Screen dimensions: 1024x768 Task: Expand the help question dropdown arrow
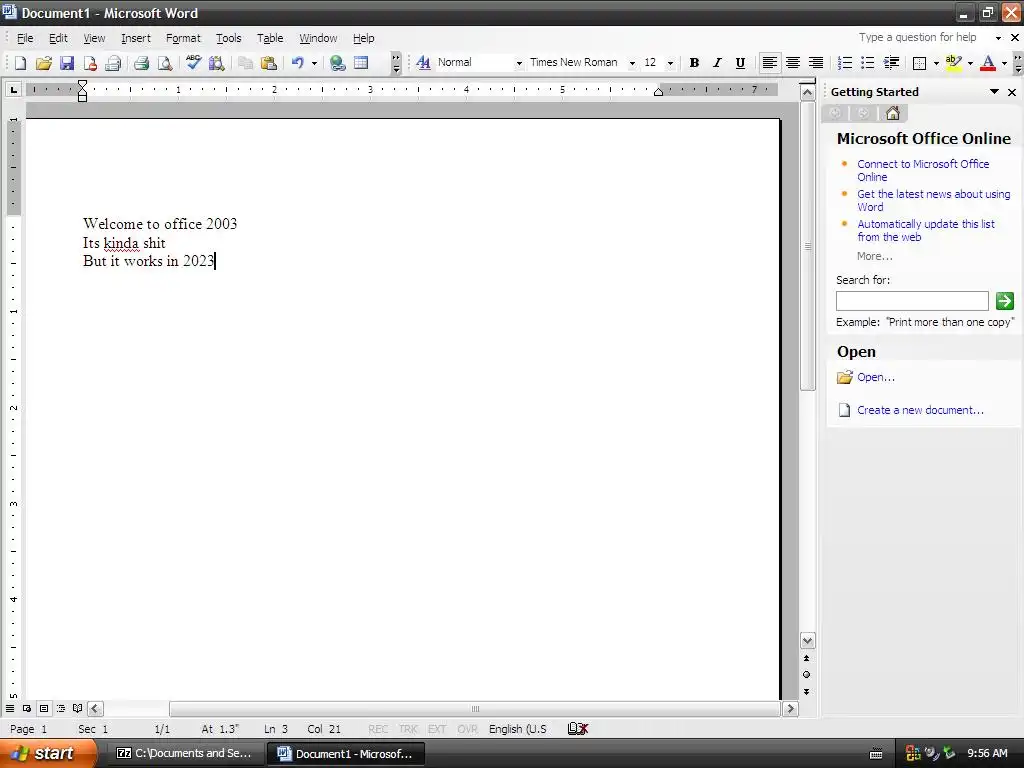tap(998, 38)
